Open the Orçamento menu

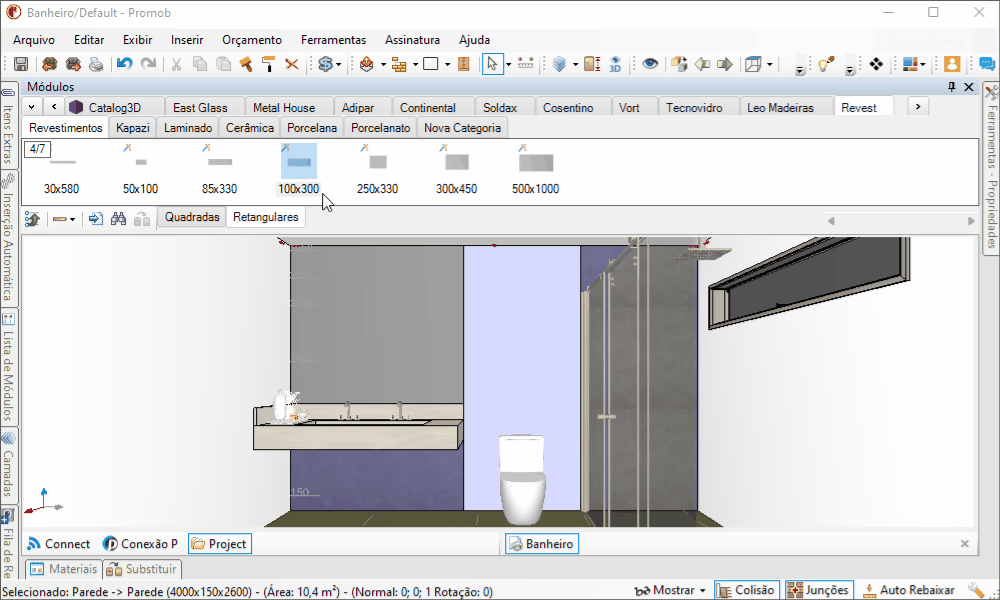click(x=252, y=40)
